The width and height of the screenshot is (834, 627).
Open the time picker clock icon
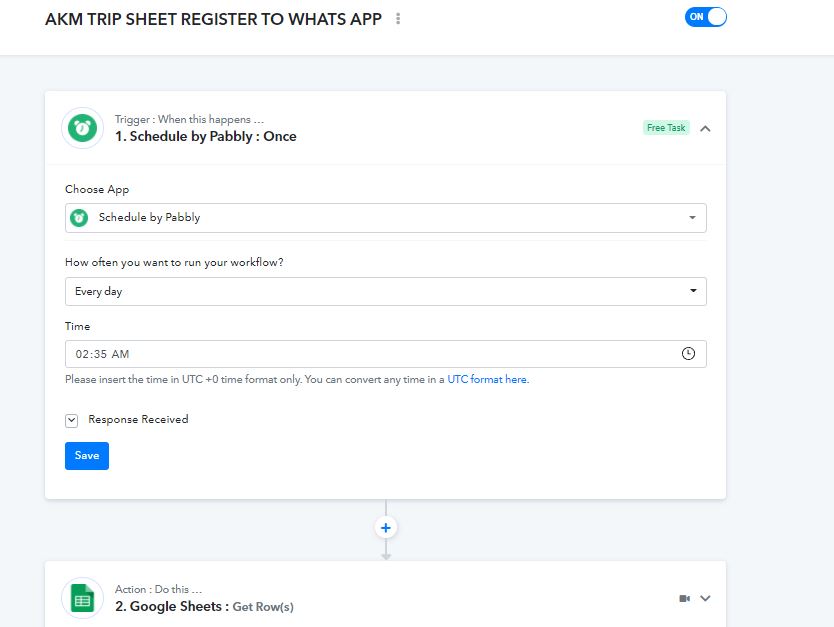[x=688, y=354]
